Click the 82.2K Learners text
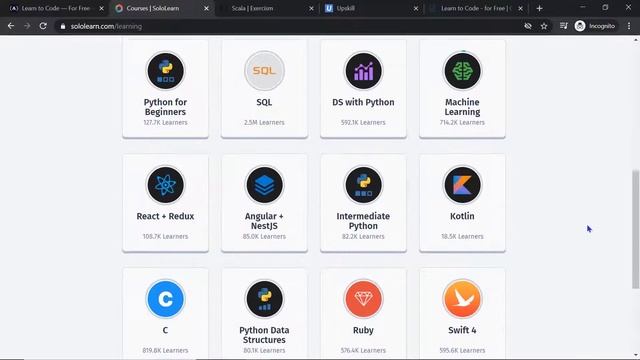The image size is (640, 360). click(x=363, y=236)
